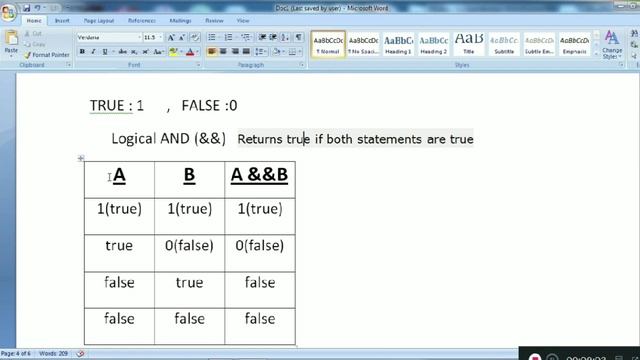Apply superscript formatting
The height and width of the screenshot is (360, 640).
[145, 52]
